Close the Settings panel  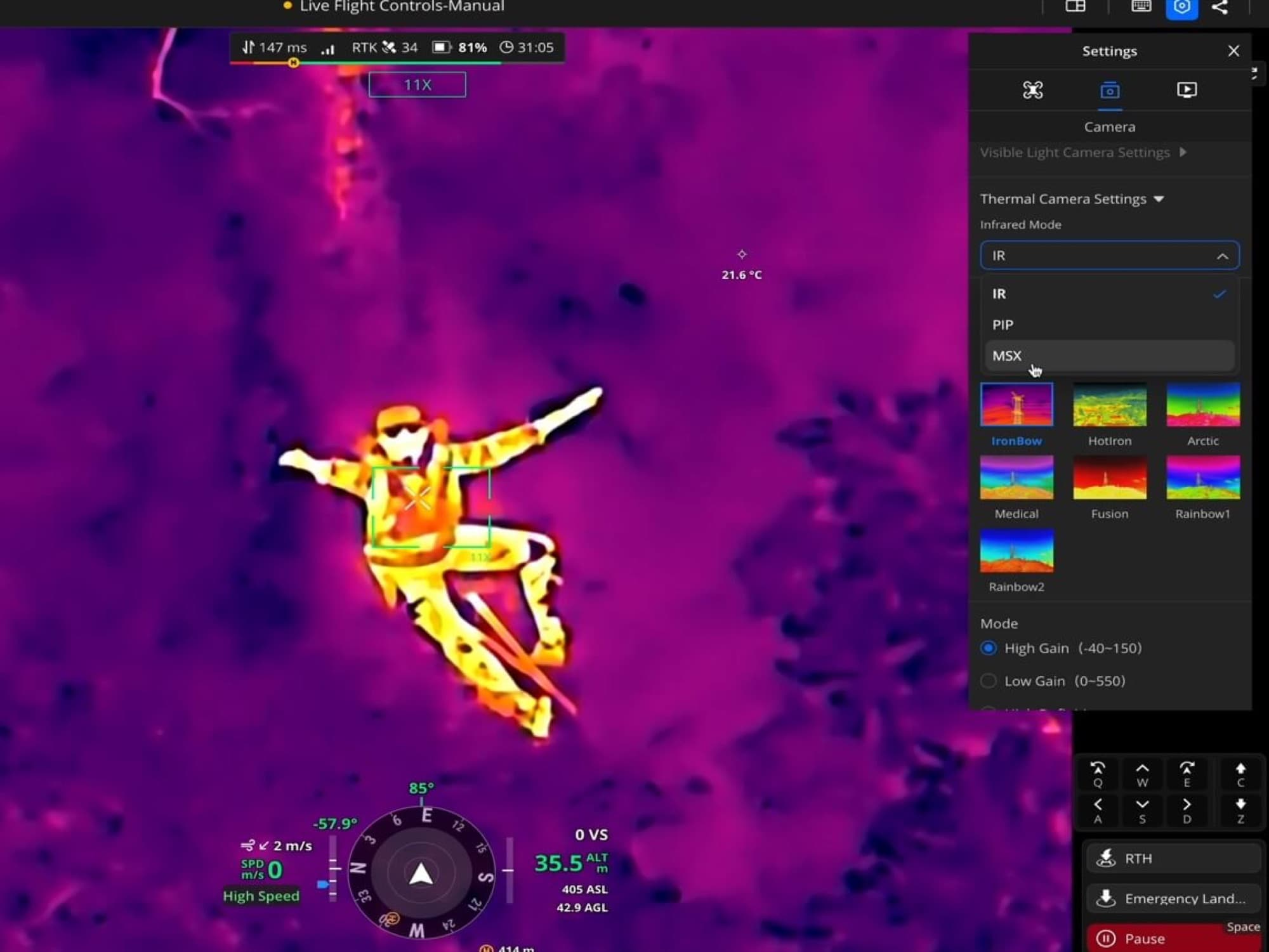pyautogui.click(x=1233, y=51)
